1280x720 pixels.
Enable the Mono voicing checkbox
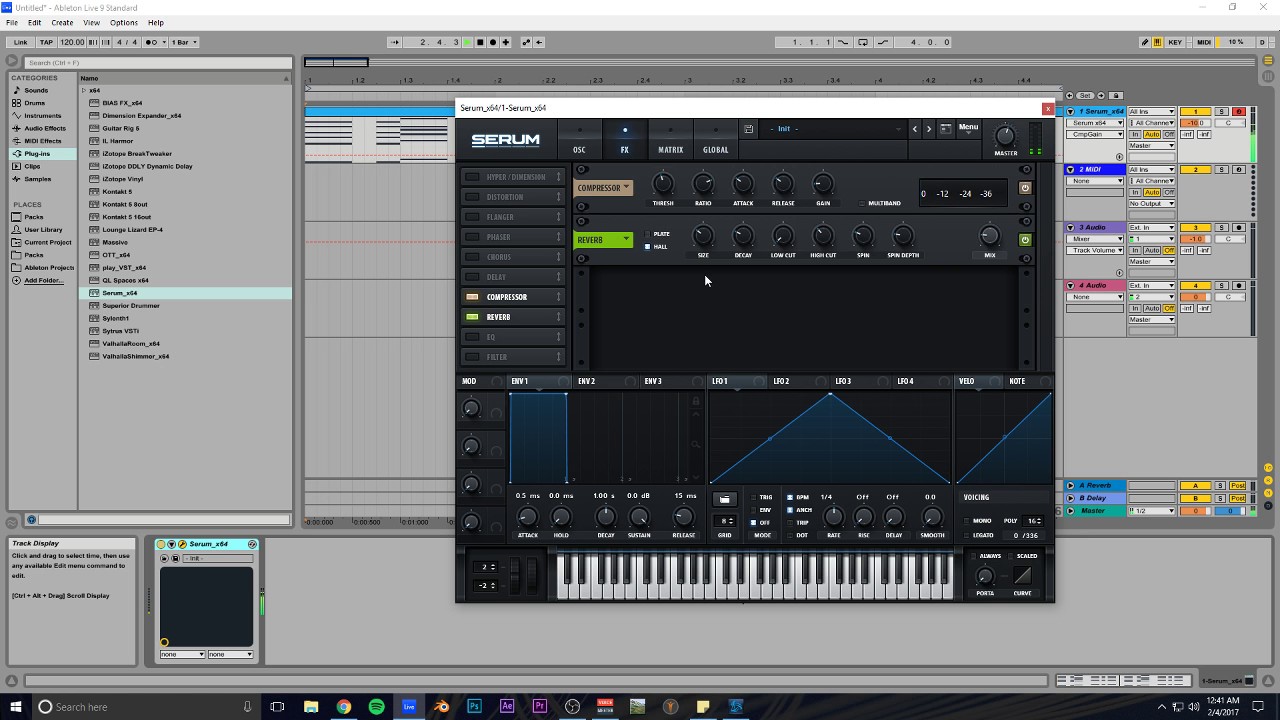point(966,521)
